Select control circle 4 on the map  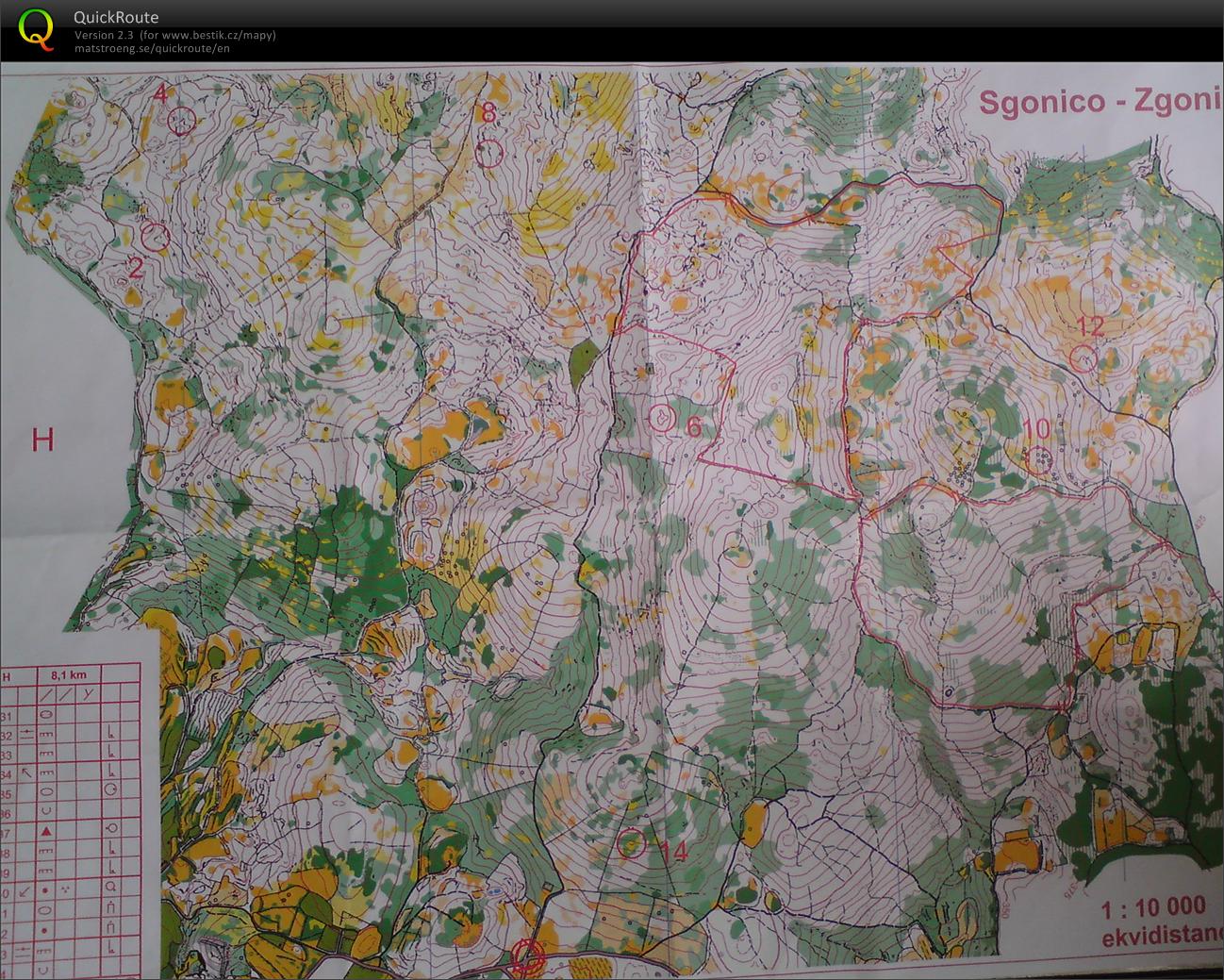click(182, 119)
